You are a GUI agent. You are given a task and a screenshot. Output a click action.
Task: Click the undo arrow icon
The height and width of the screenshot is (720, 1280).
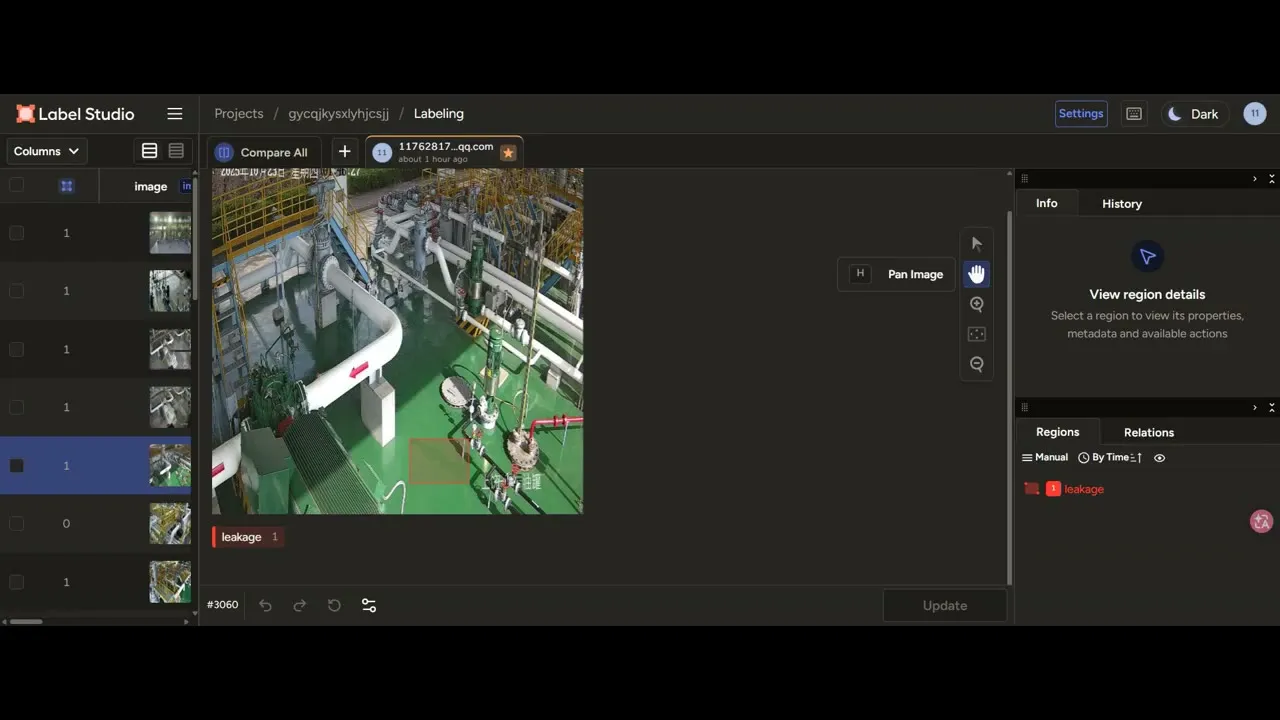point(265,605)
